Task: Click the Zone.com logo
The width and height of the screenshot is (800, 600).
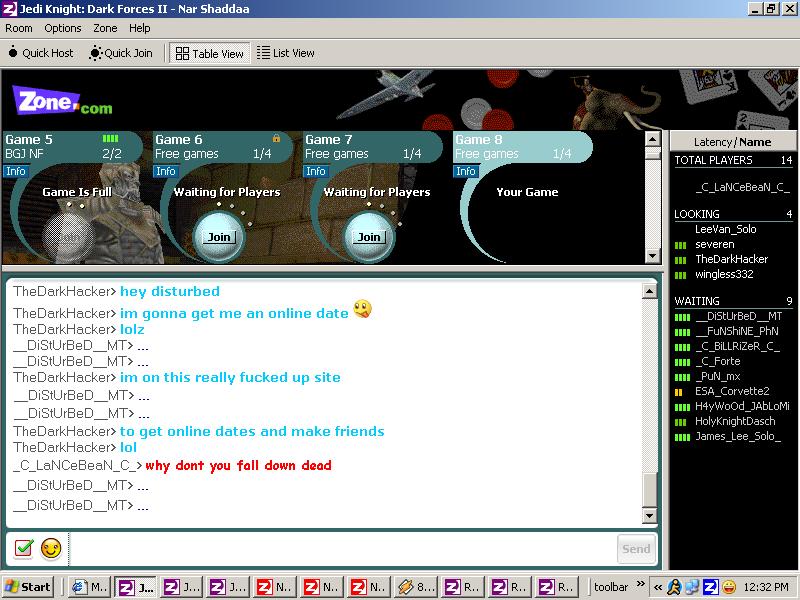Action: [x=62, y=101]
